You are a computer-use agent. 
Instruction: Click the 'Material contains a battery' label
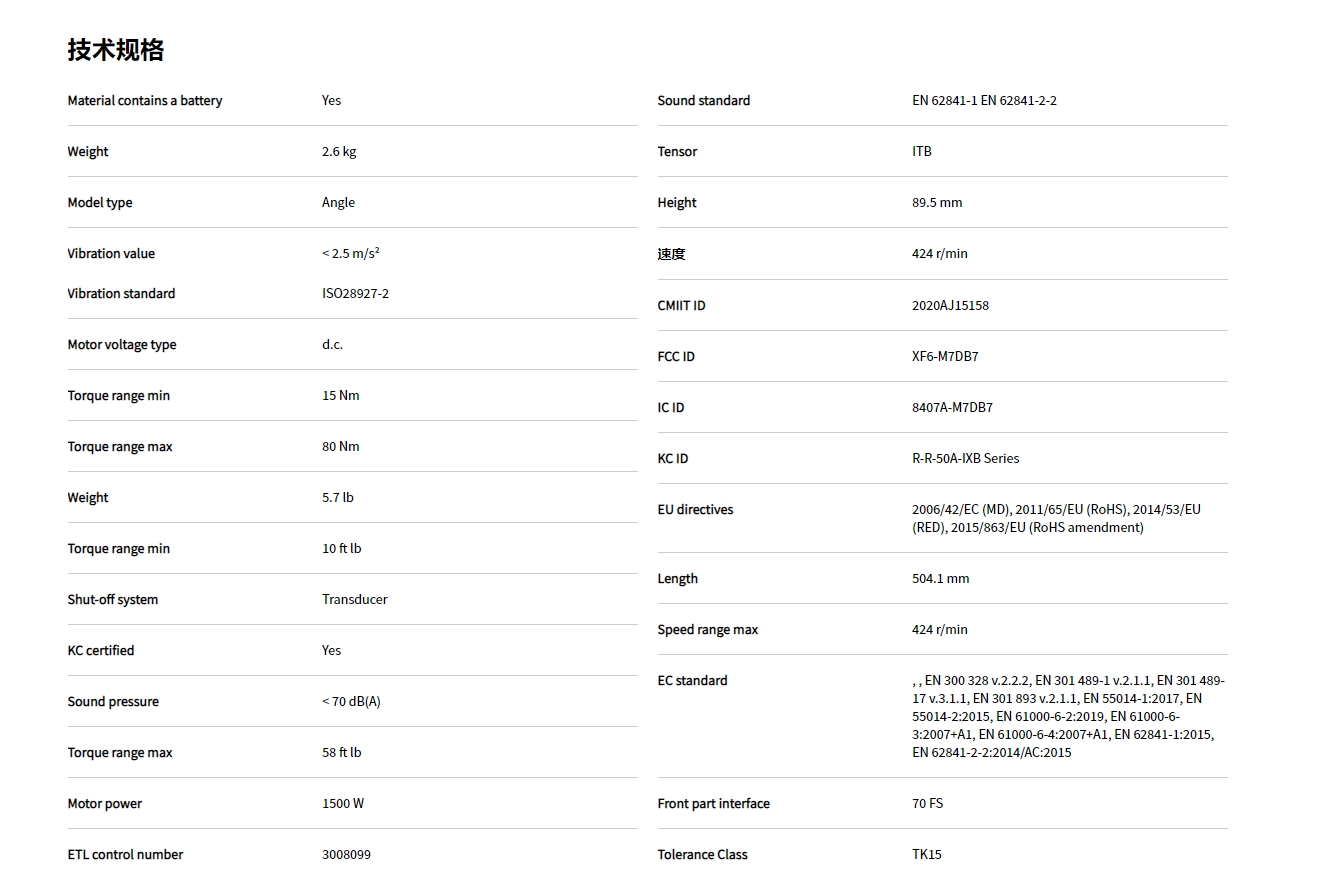[x=145, y=100]
